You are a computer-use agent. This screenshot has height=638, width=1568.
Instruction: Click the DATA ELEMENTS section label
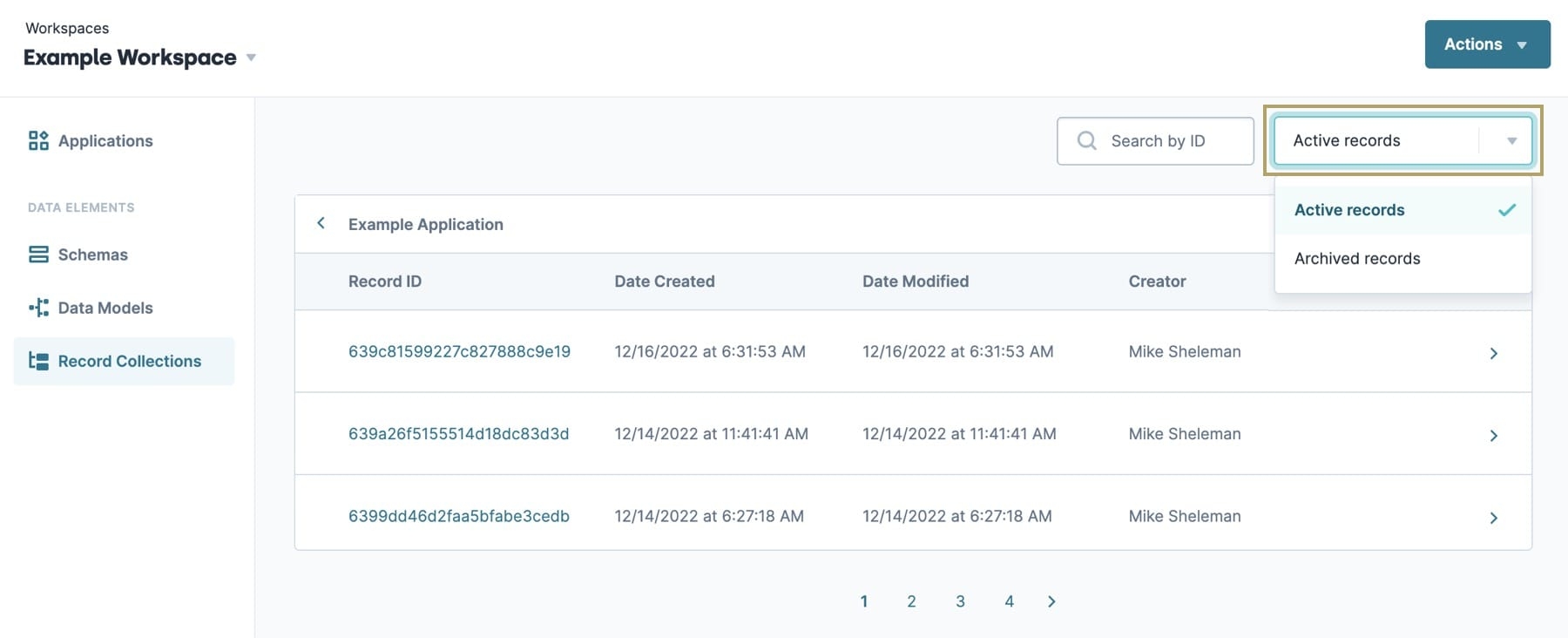[x=81, y=207]
